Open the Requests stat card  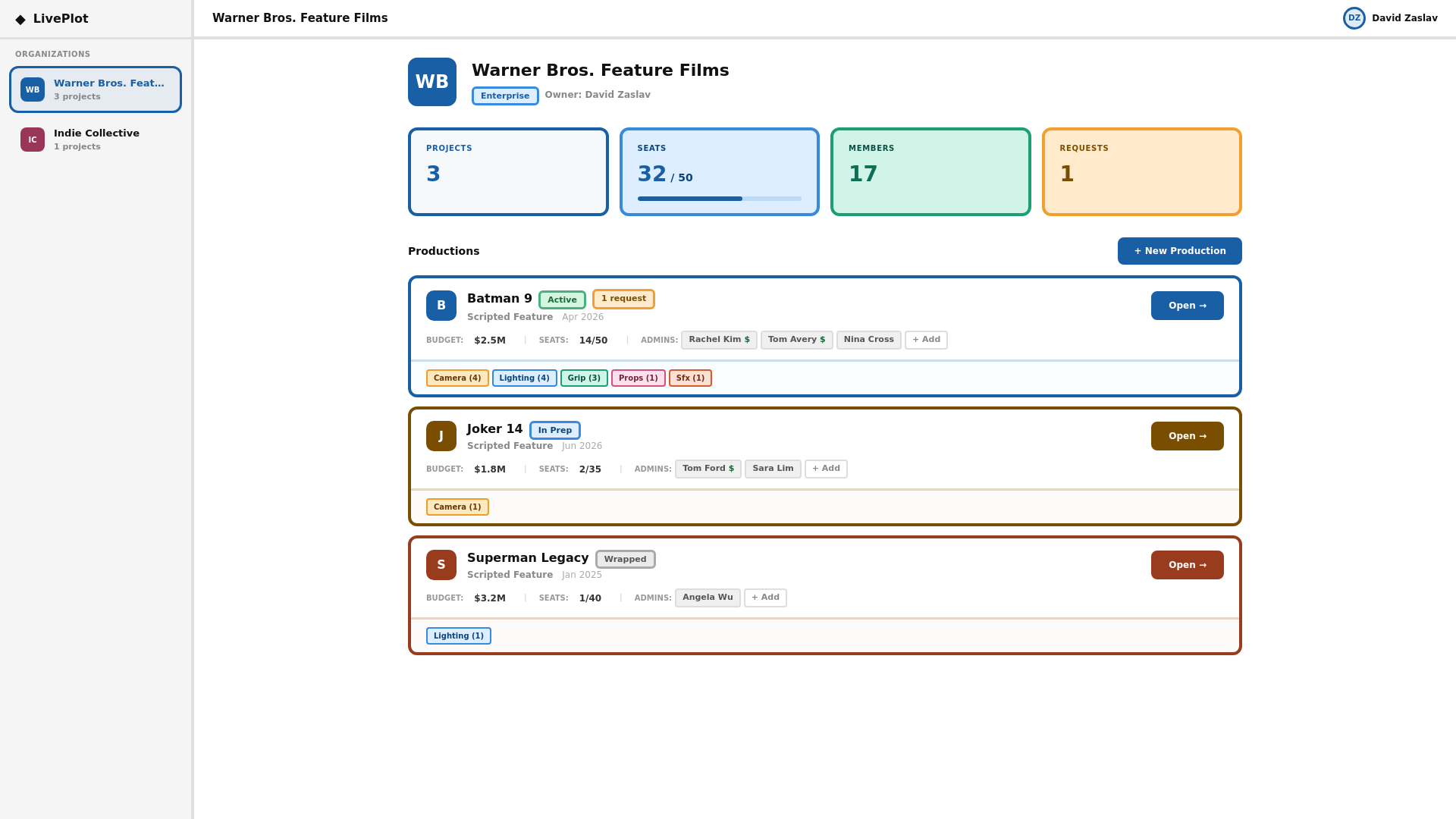tap(1142, 171)
